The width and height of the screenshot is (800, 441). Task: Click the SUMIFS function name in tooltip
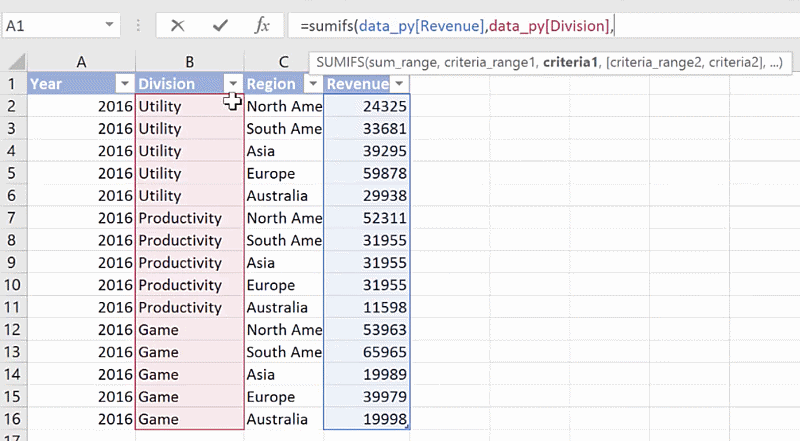(340, 63)
